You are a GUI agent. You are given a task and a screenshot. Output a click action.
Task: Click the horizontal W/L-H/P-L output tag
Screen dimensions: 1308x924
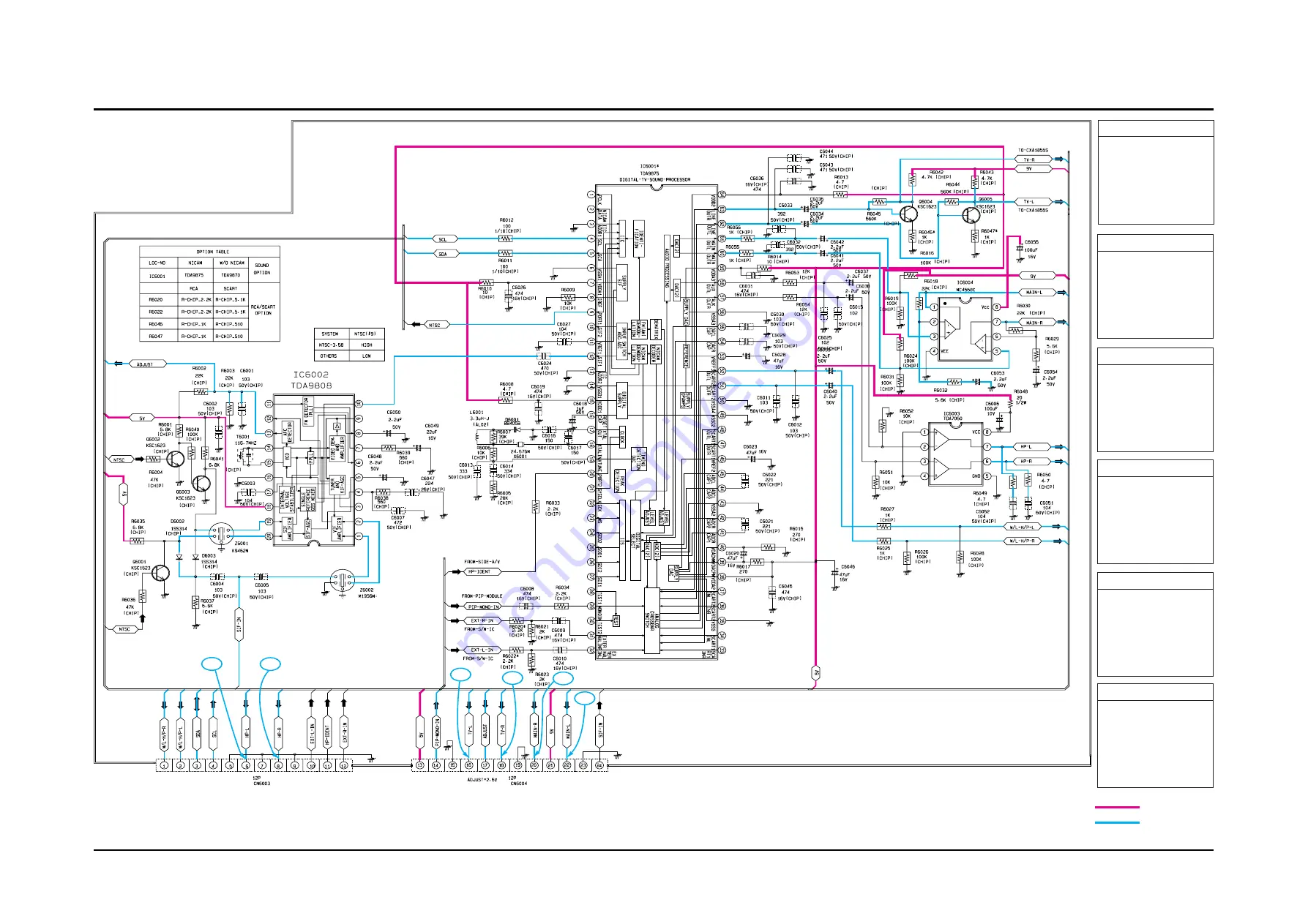1022,527
